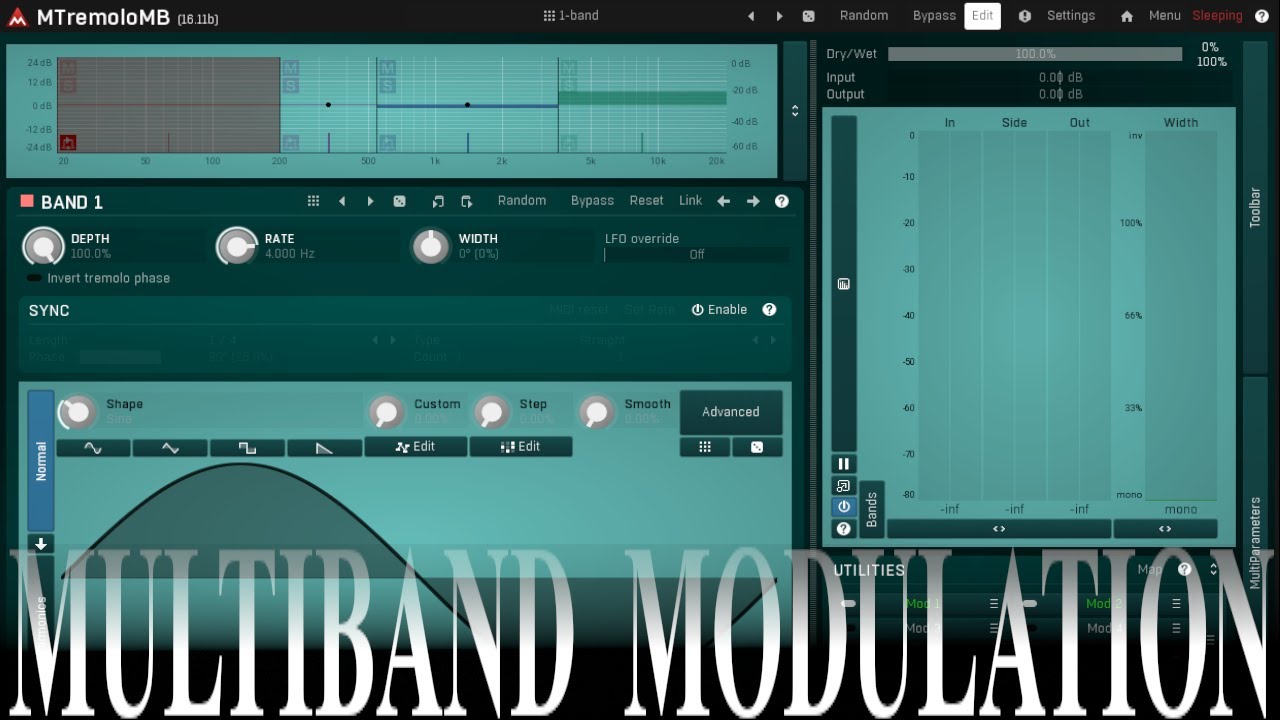Toggle the Edit mode button
This screenshot has height=720, width=1280.
point(982,16)
